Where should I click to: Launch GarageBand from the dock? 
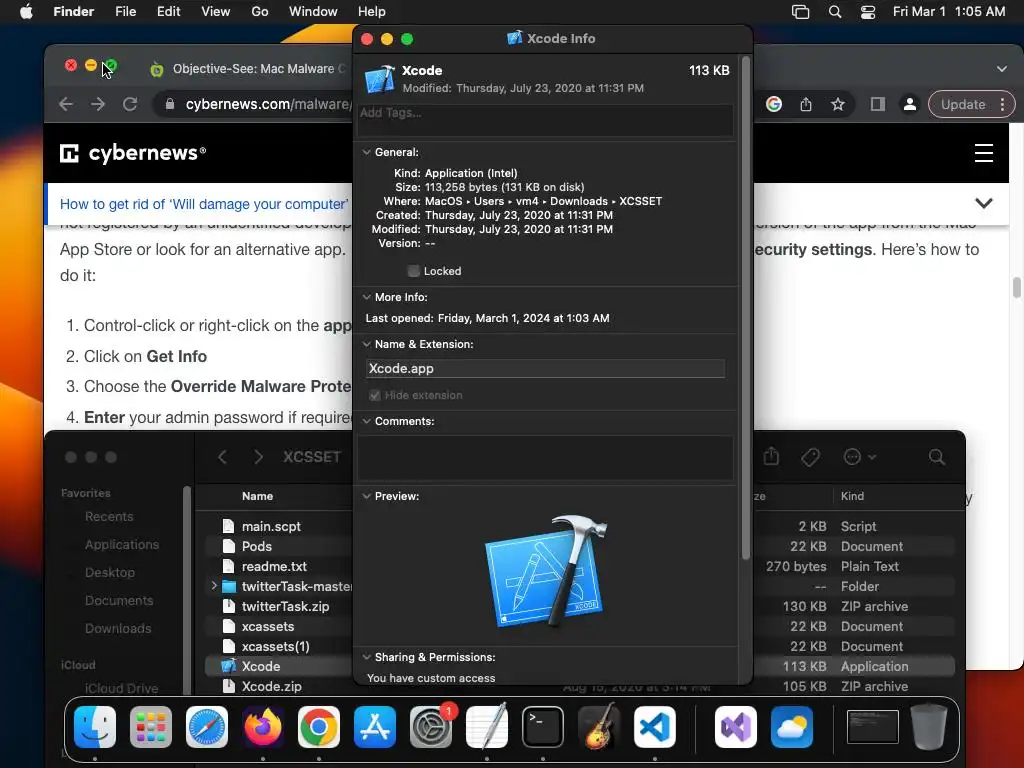pos(599,726)
